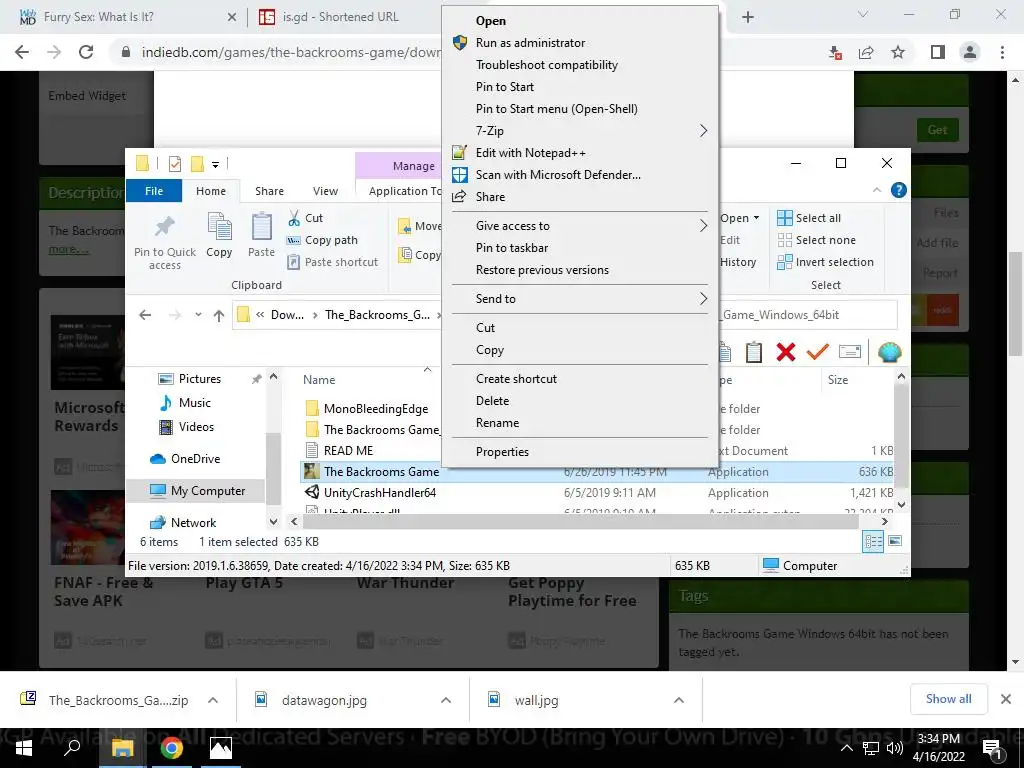Click red X delete toolbar icon
1024x768 pixels.
pyautogui.click(x=786, y=352)
